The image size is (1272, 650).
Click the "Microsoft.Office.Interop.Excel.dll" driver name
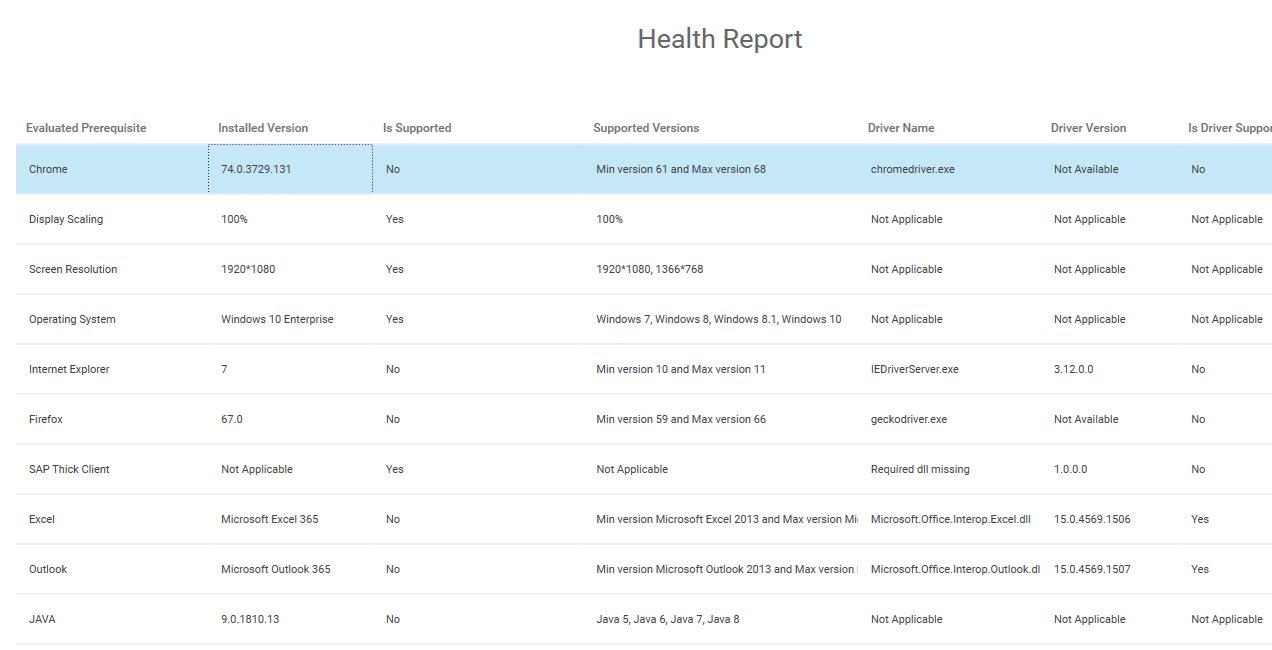tap(951, 519)
